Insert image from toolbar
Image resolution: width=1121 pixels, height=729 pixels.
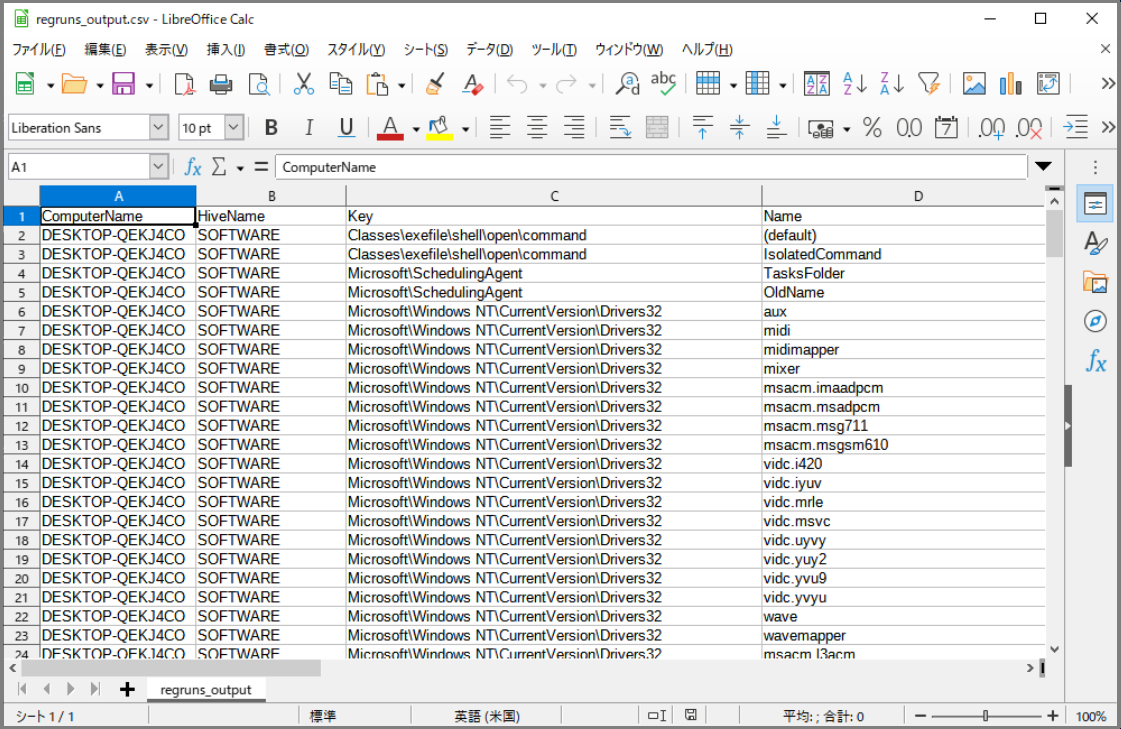[x=974, y=84]
